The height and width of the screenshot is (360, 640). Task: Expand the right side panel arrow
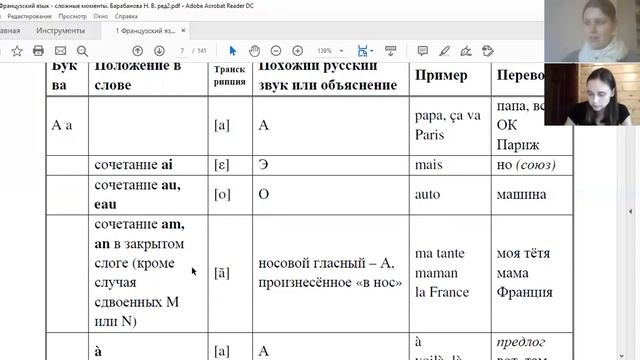(631, 211)
